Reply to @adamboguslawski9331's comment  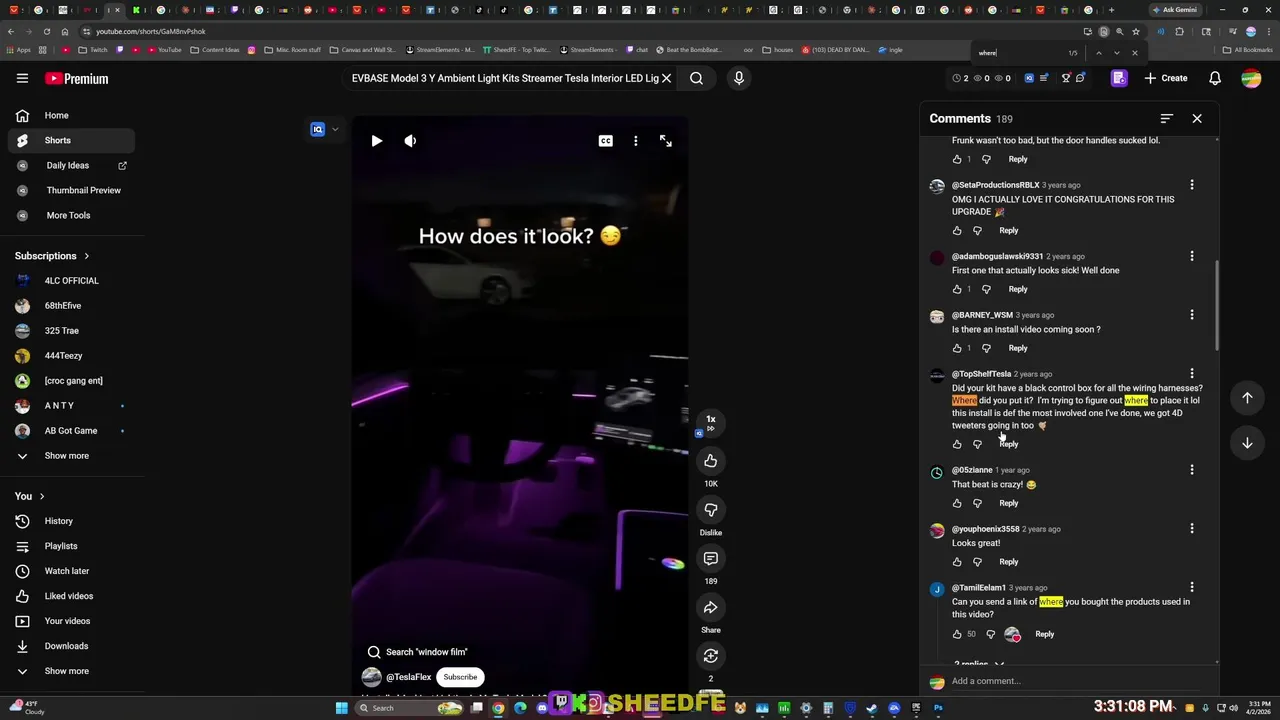click(x=1018, y=289)
